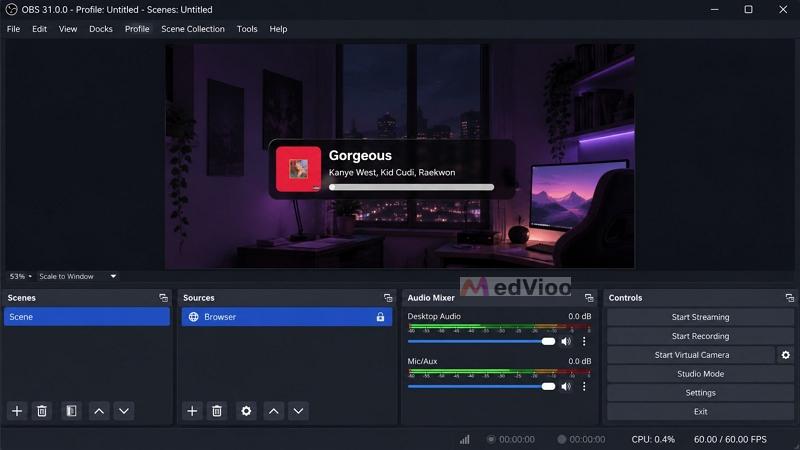Viewport: 800px width, 450px height.
Task: Click Mic/Aux 0.0 dB value
Action: pyautogui.click(x=580, y=361)
